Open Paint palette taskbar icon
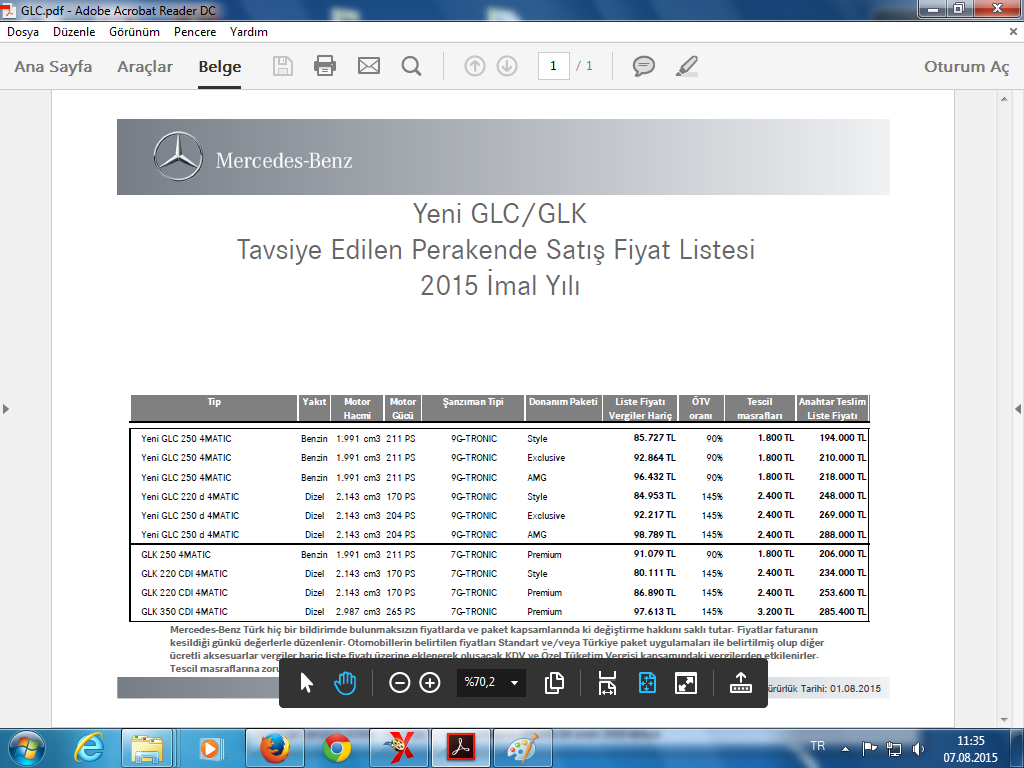The width and height of the screenshot is (1024, 768). pyautogui.click(x=522, y=748)
